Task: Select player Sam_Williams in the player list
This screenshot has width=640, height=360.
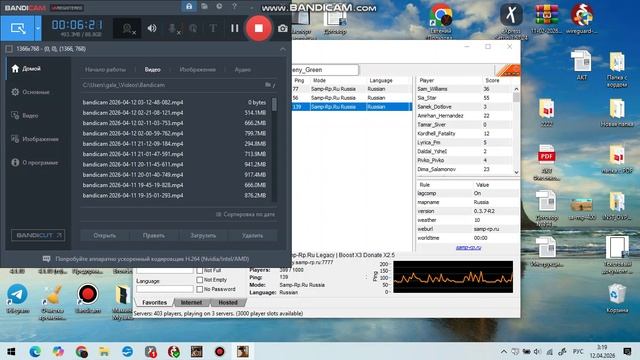Action: pos(464,89)
